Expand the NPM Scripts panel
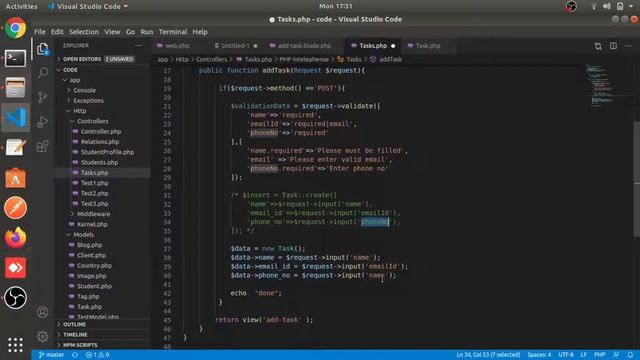This screenshot has width=640, height=360. (x=102, y=345)
